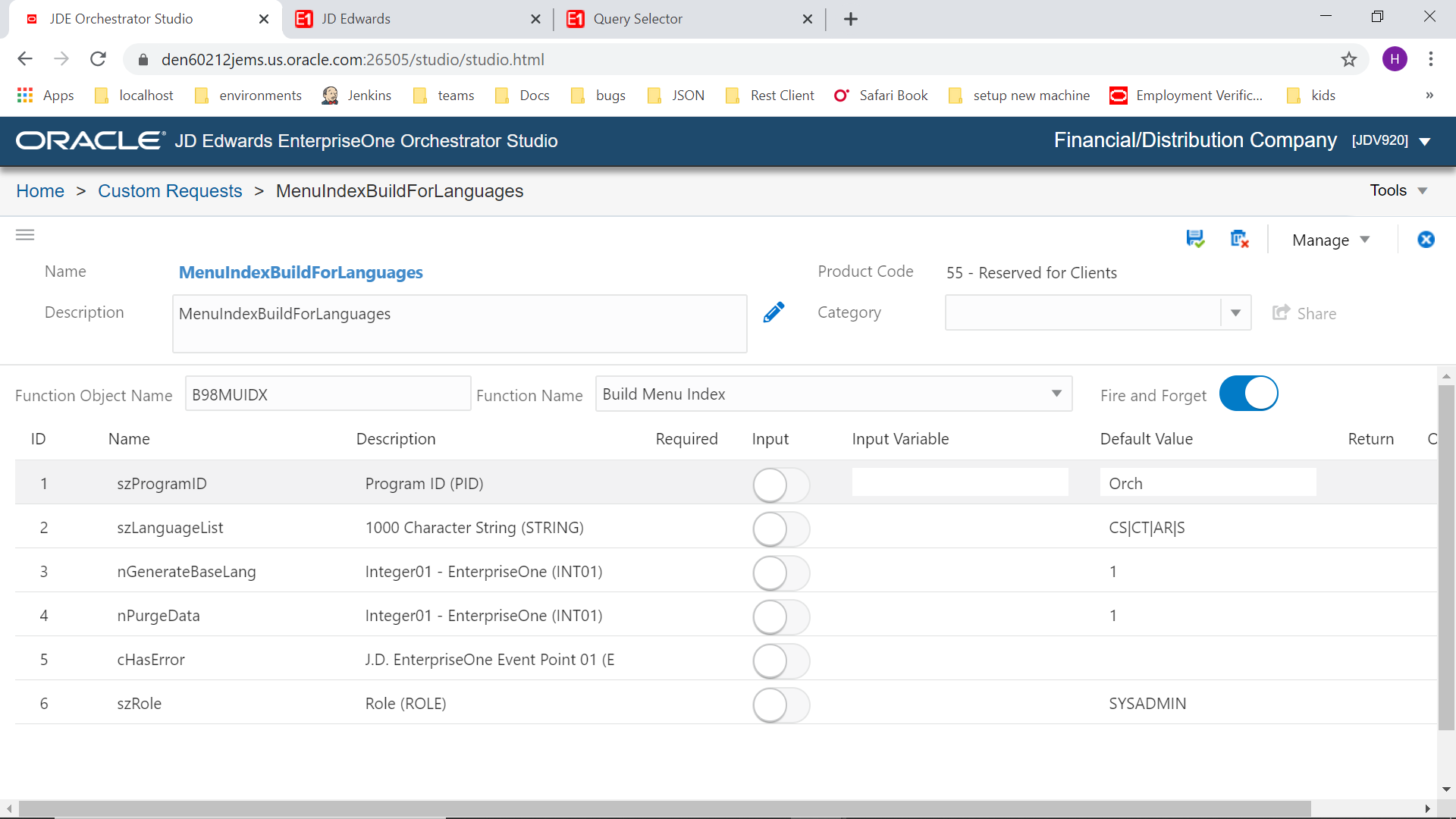
Task: Click the vertical scrollbar thumb
Action: 1446,557
